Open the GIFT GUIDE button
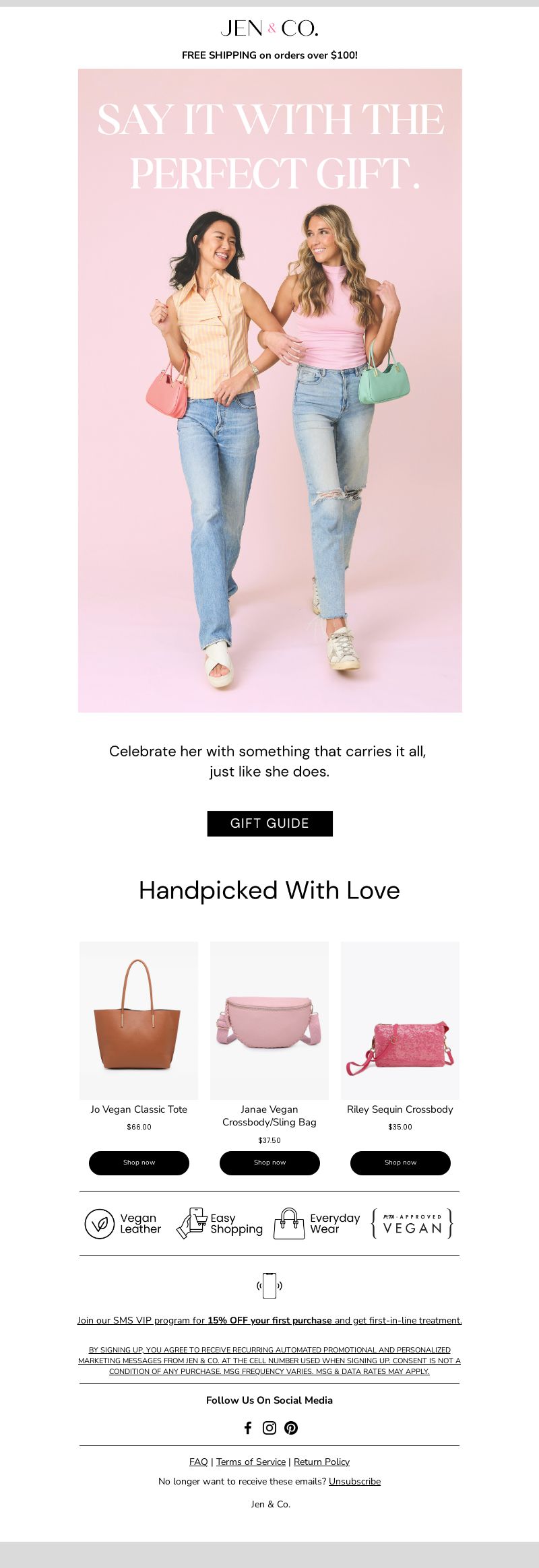 click(x=269, y=823)
